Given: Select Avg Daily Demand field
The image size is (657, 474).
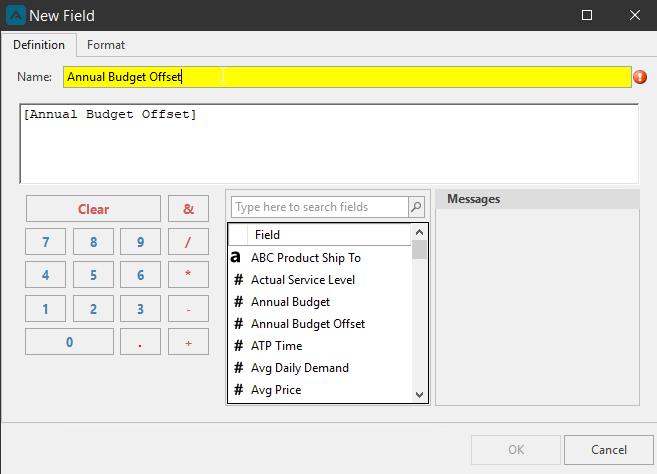Looking at the screenshot, I should [300, 368].
